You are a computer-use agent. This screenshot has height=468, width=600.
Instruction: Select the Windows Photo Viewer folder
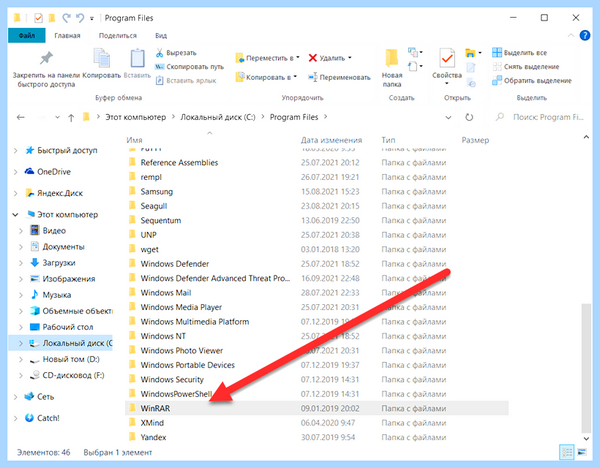tap(317, 350)
